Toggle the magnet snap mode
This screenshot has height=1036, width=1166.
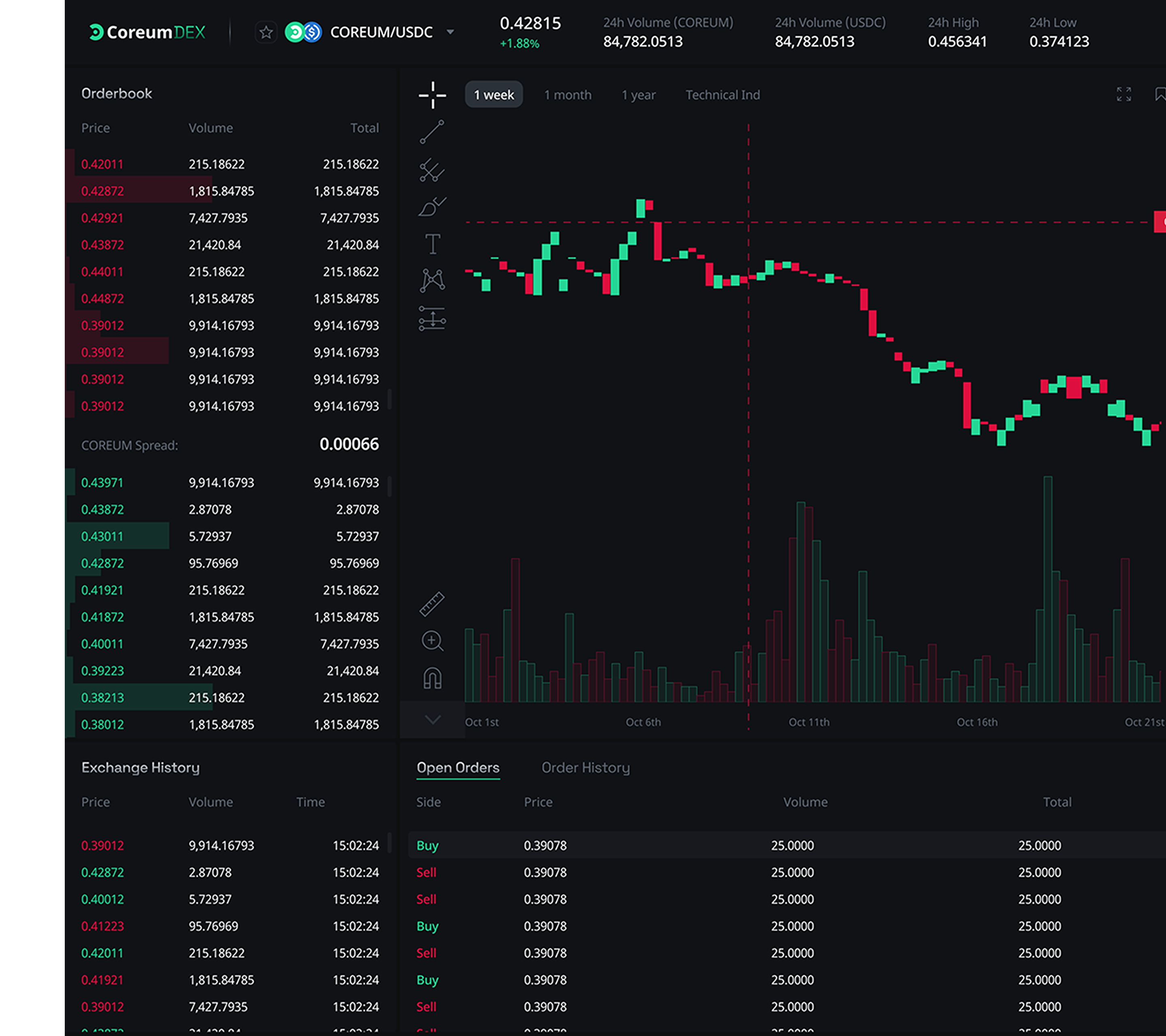coord(432,679)
